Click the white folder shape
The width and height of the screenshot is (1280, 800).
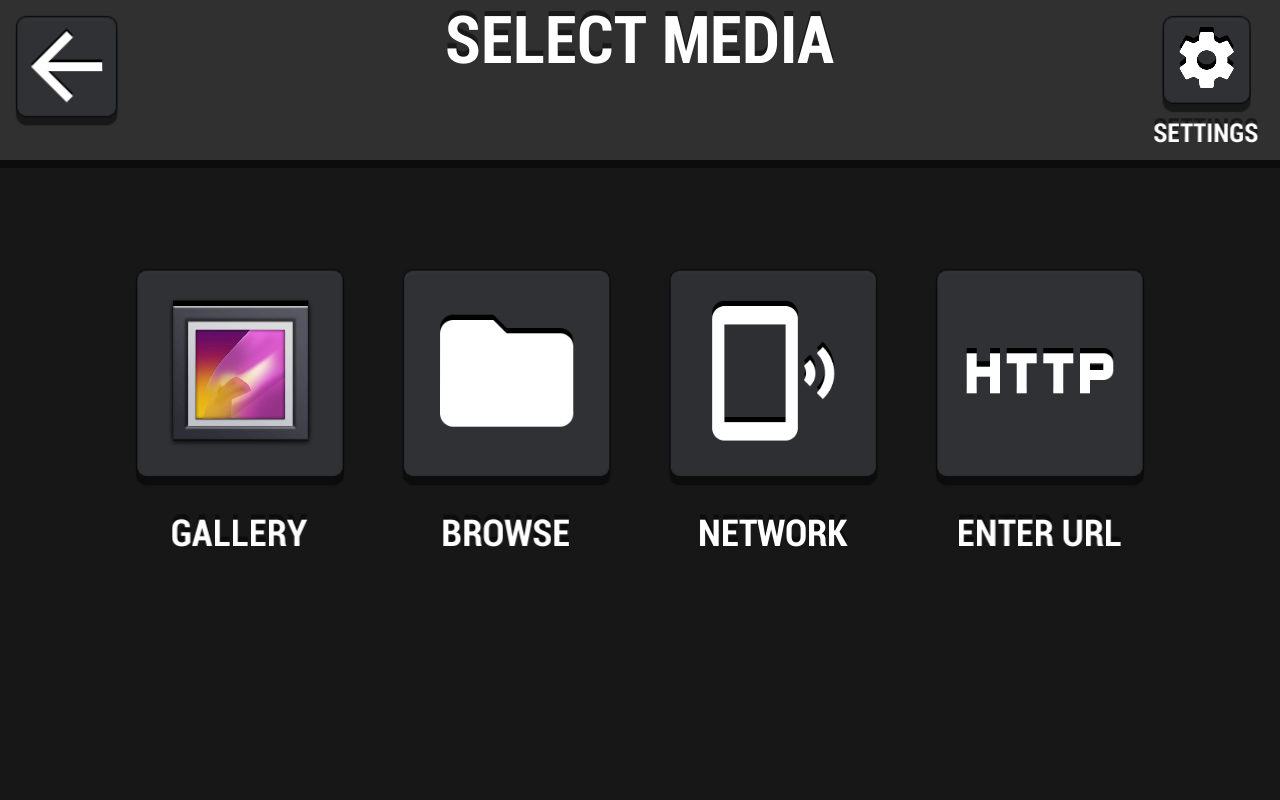click(507, 372)
